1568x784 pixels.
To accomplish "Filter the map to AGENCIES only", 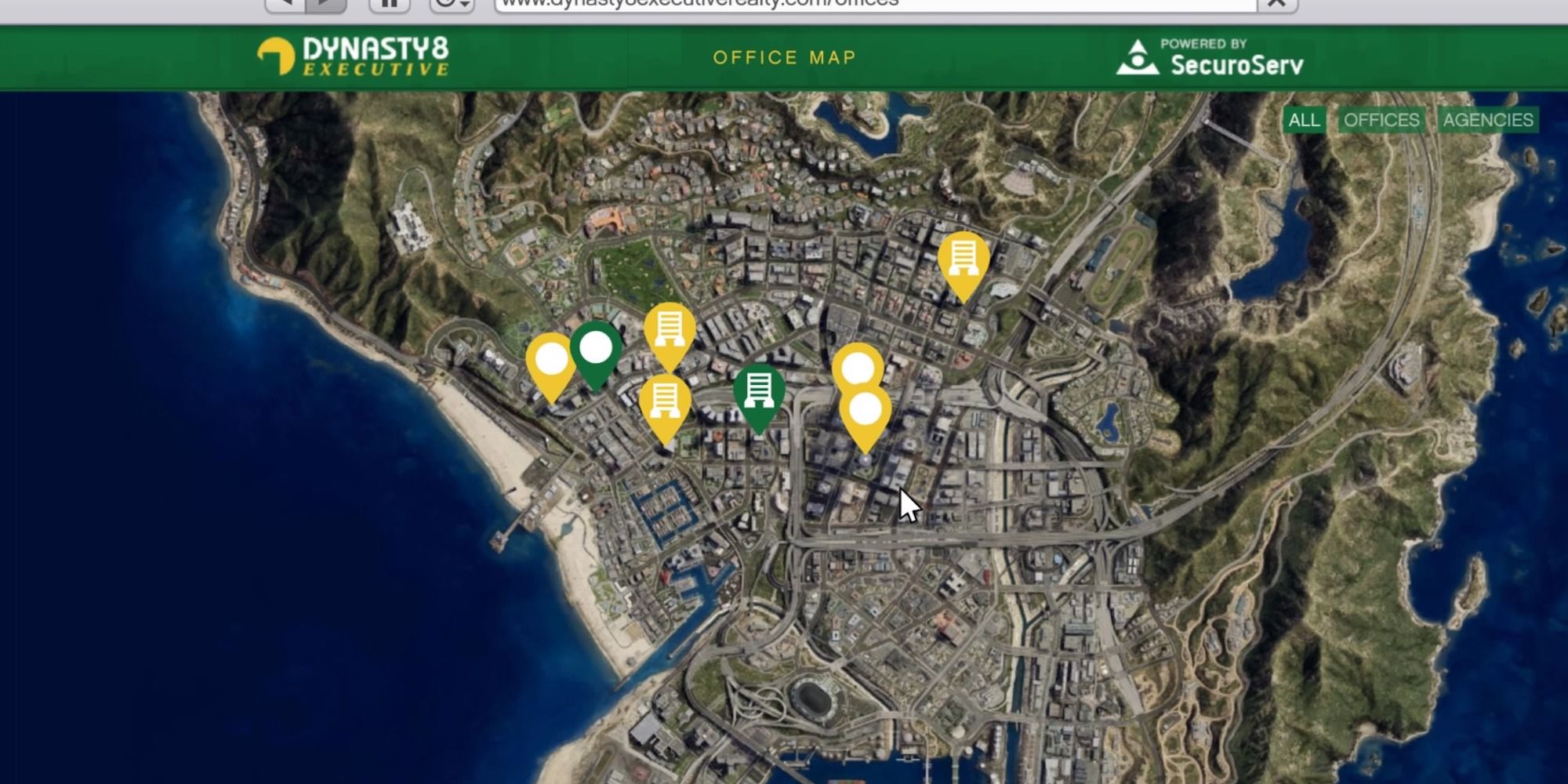I will [x=1488, y=120].
